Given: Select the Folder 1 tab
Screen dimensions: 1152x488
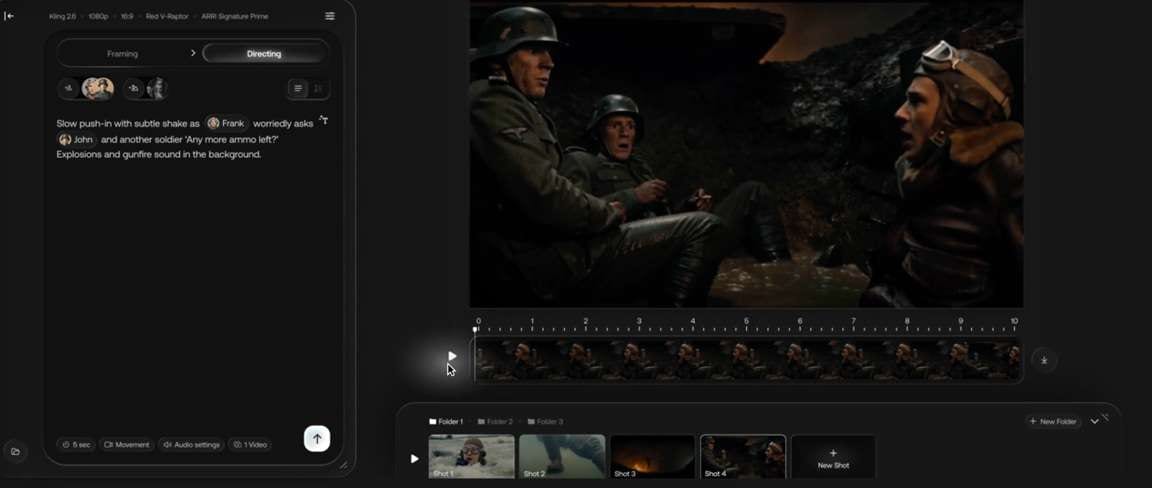Looking at the screenshot, I should point(446,422).
